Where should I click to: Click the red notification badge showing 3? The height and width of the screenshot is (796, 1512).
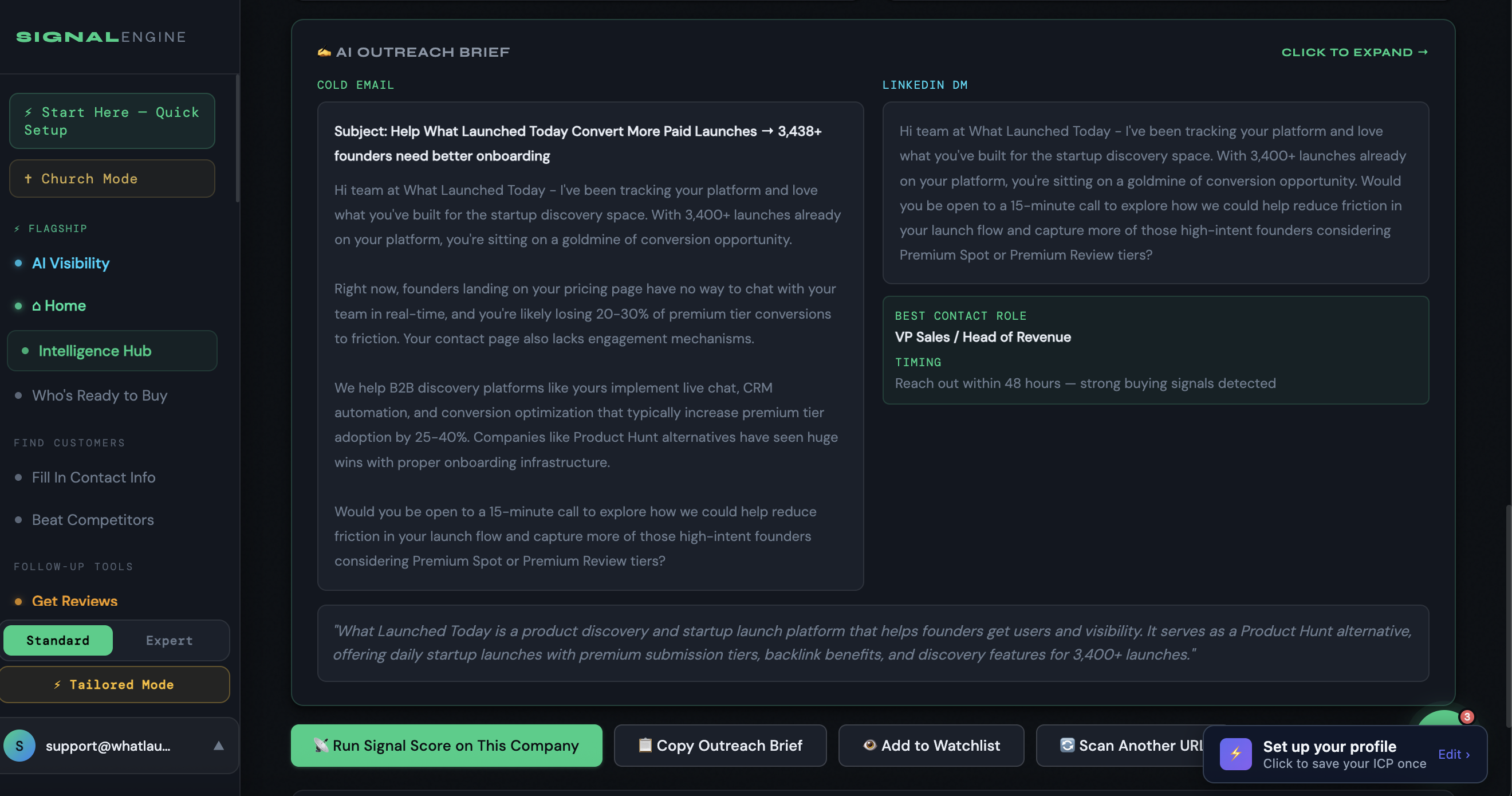1467,717
